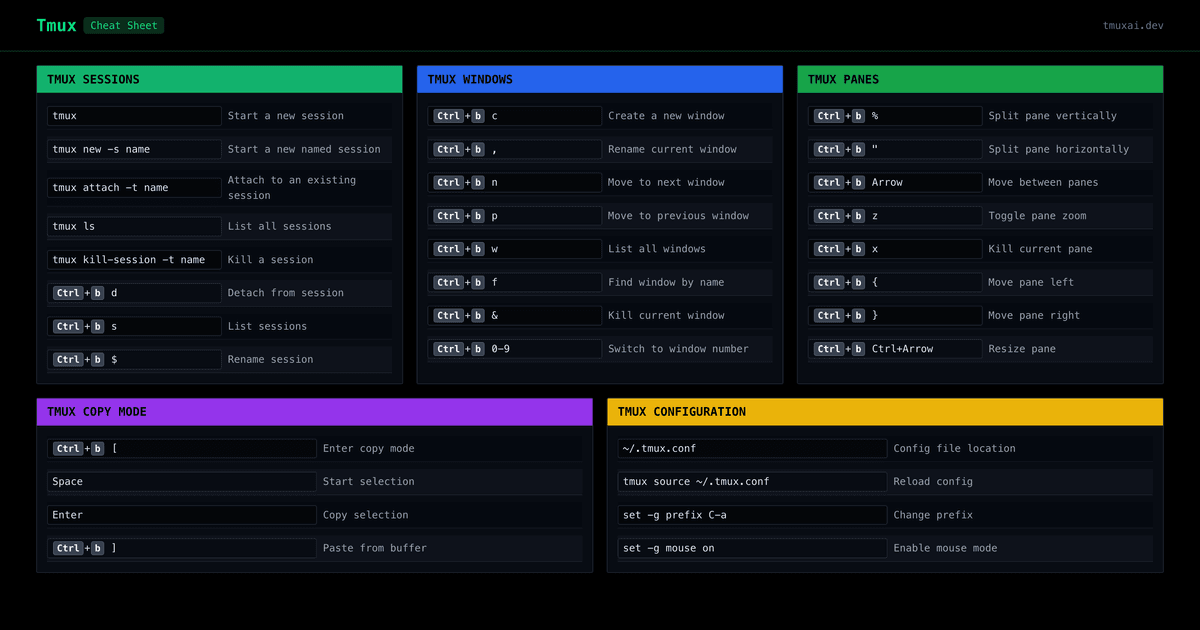This screenshot has height=630, width=1200.
Task: Click the Ctrl+b w list windows shortcut
Action: (514, 248)
